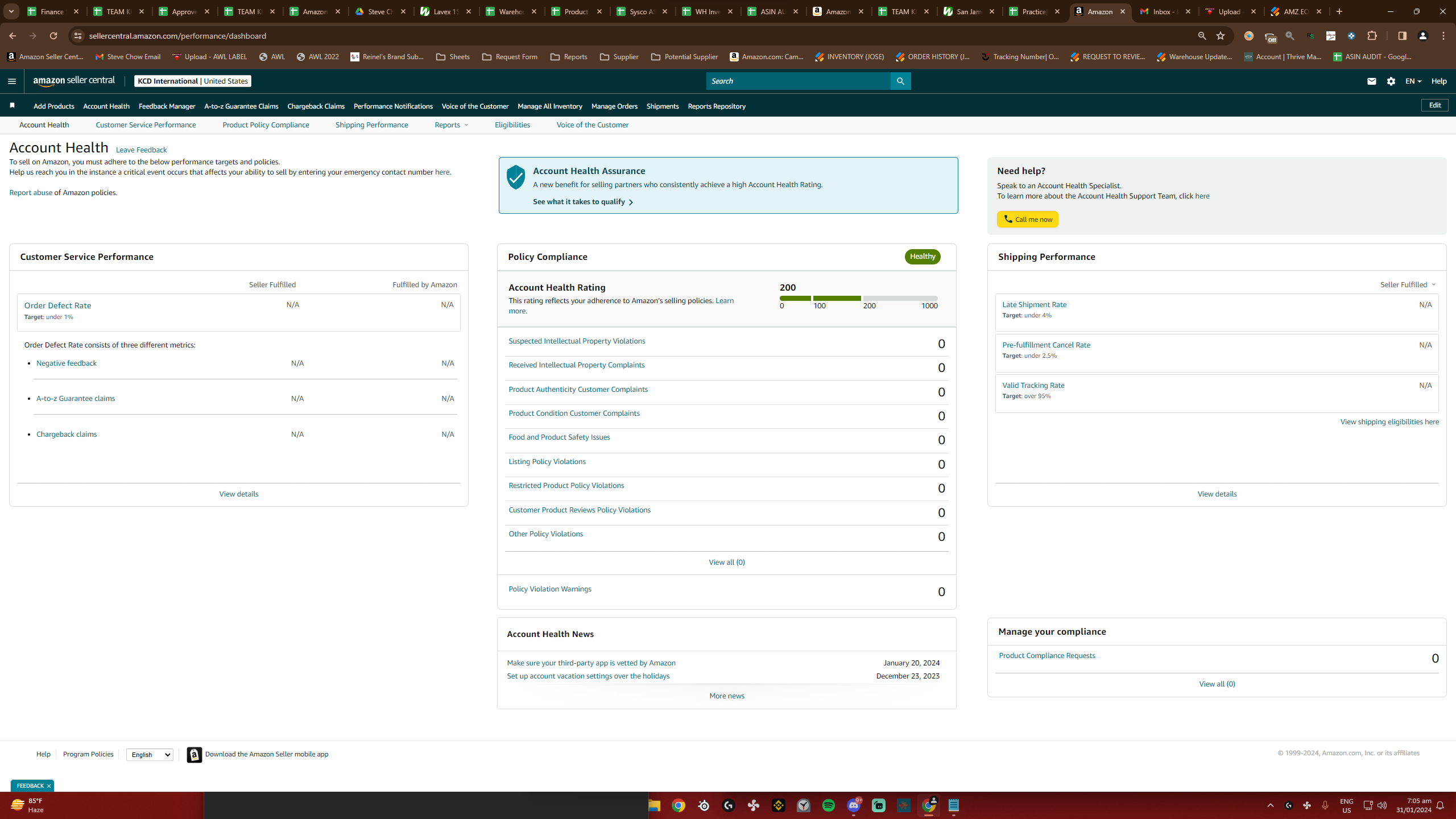This screenshot has width=1456, height=819.
Task: Click the Call me now button
Action: coord(1028,219)
